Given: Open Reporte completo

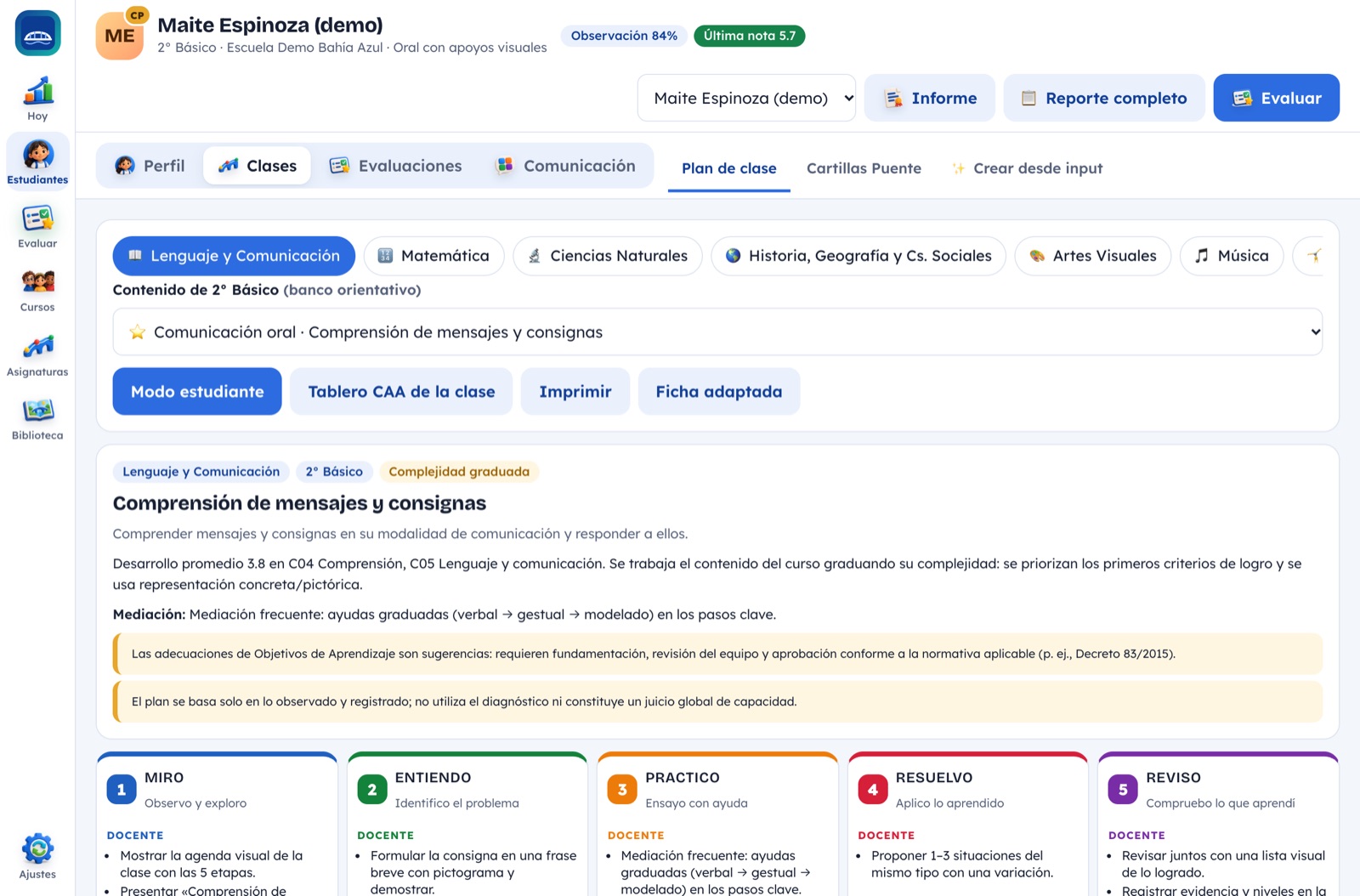Looking at the screenshot, I should coord(1104,98).
